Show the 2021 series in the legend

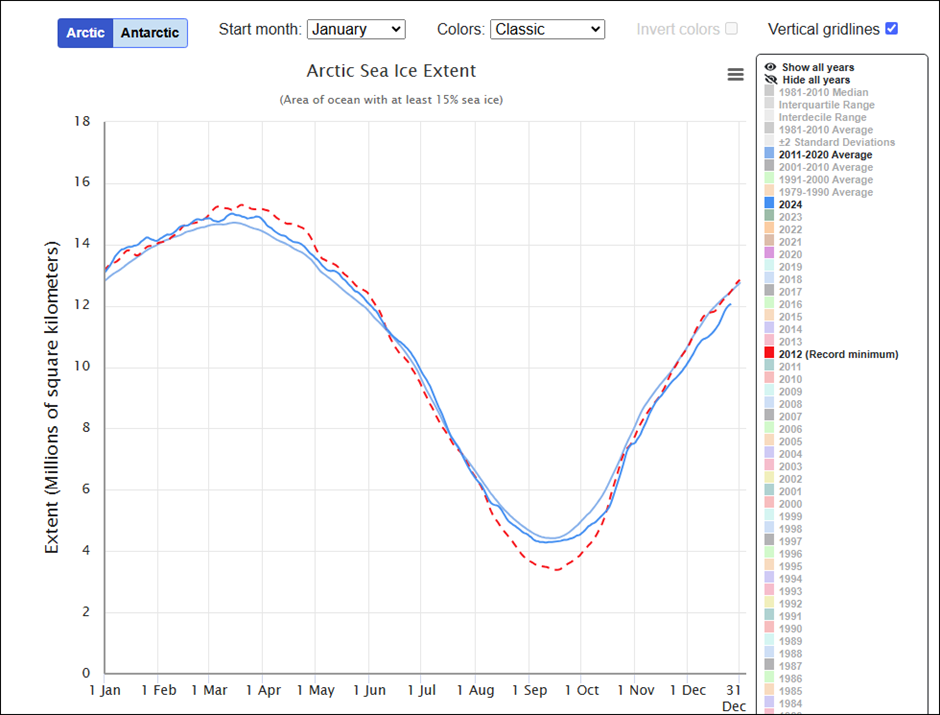(790, 242)
